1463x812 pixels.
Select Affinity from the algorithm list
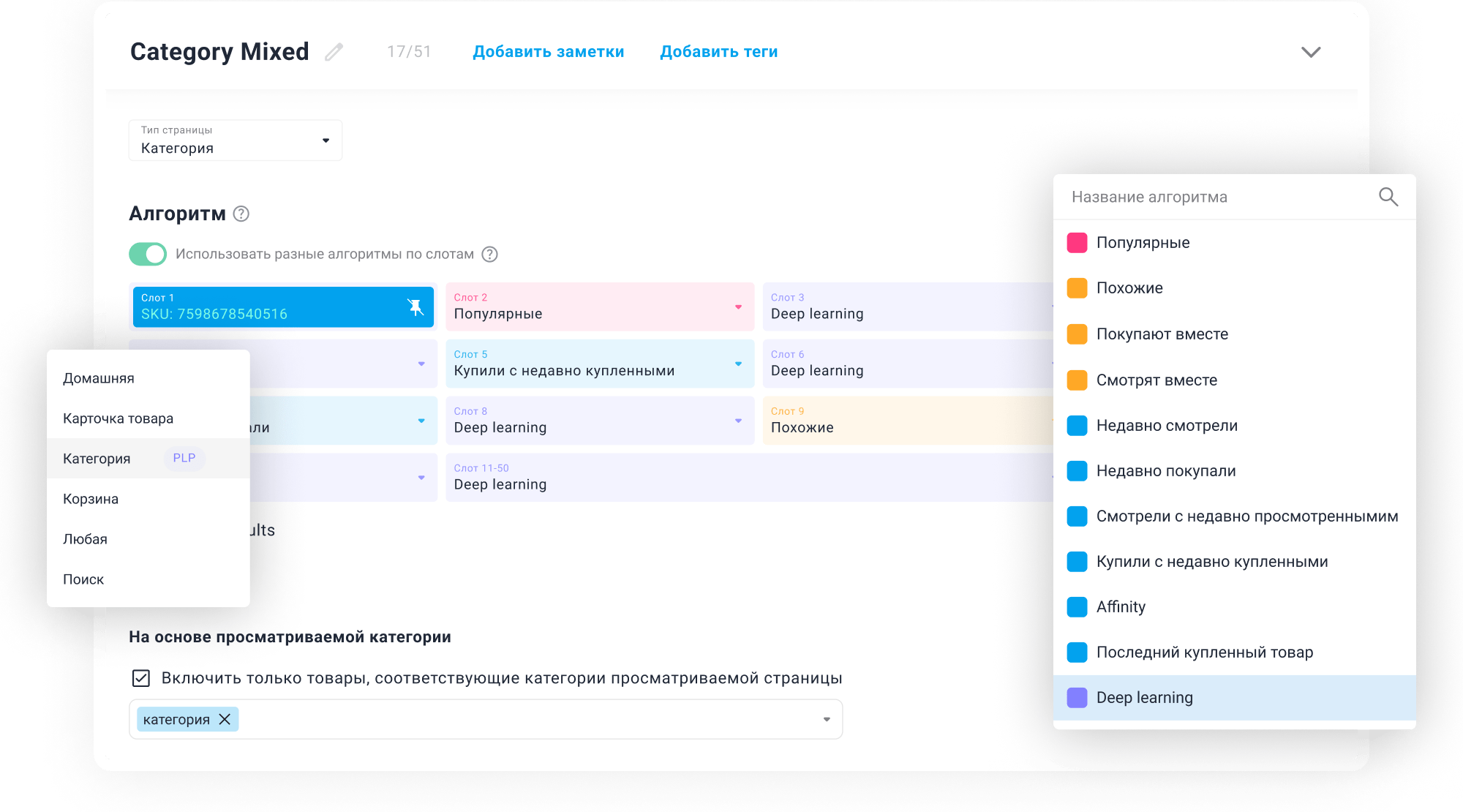point(1121,607)
